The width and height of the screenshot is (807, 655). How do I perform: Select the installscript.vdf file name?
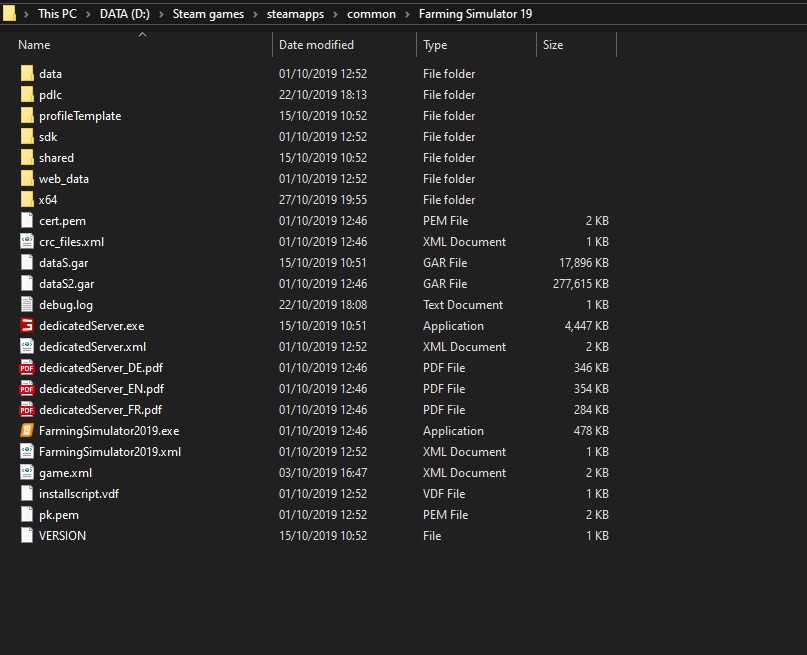click(x=79, y=494)
